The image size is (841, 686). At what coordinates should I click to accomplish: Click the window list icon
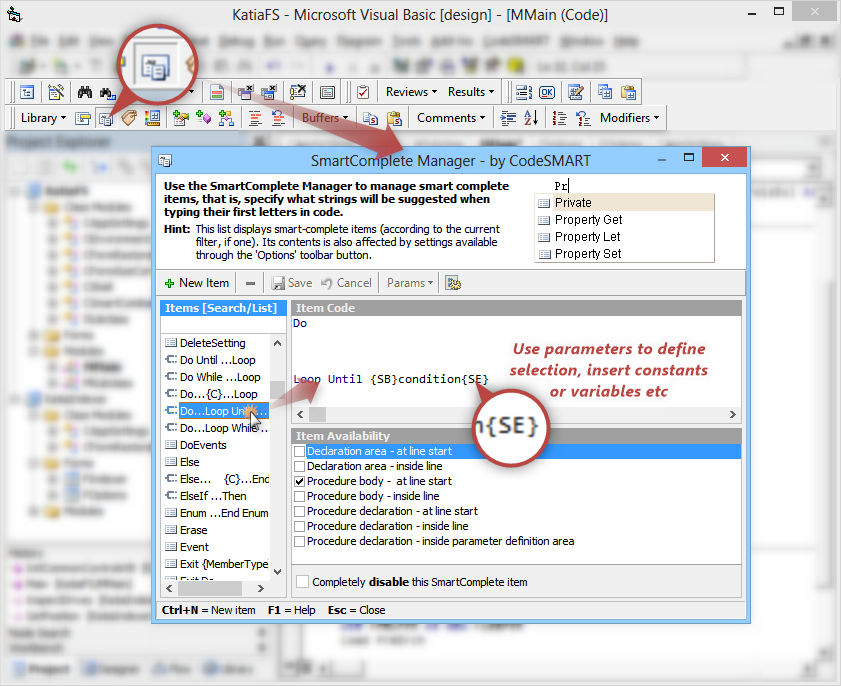(x=327, y=92)
